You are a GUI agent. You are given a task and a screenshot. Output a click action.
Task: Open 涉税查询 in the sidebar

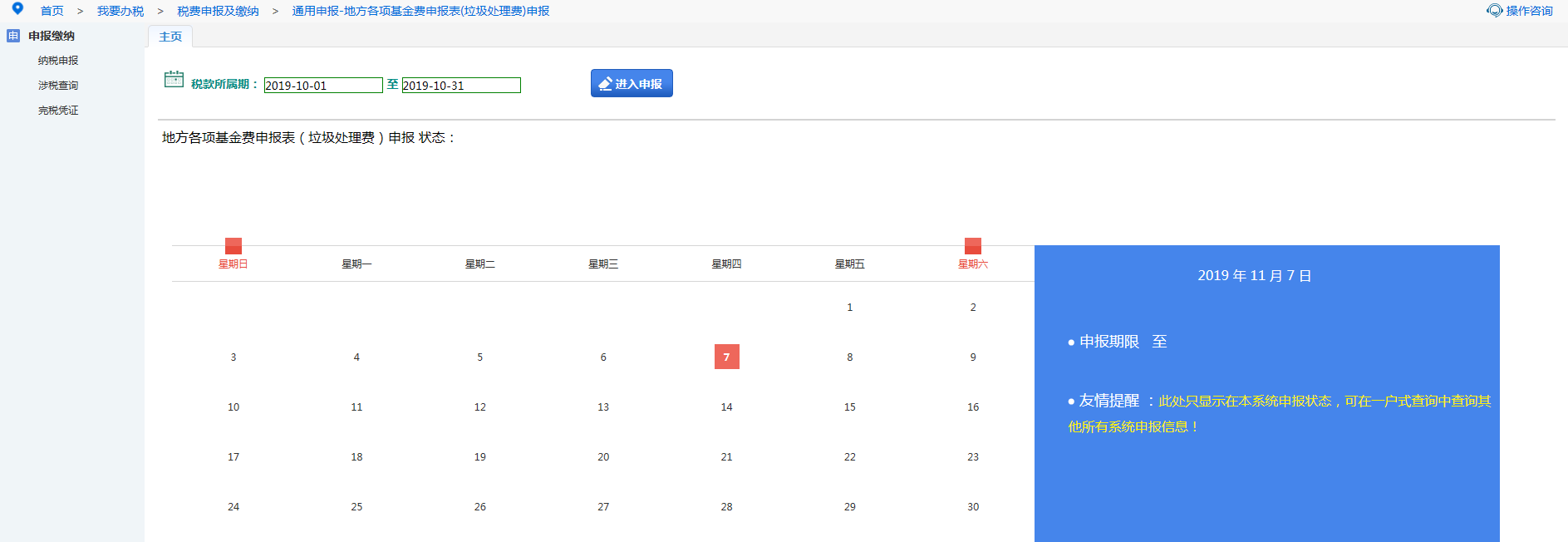(58, 86)
